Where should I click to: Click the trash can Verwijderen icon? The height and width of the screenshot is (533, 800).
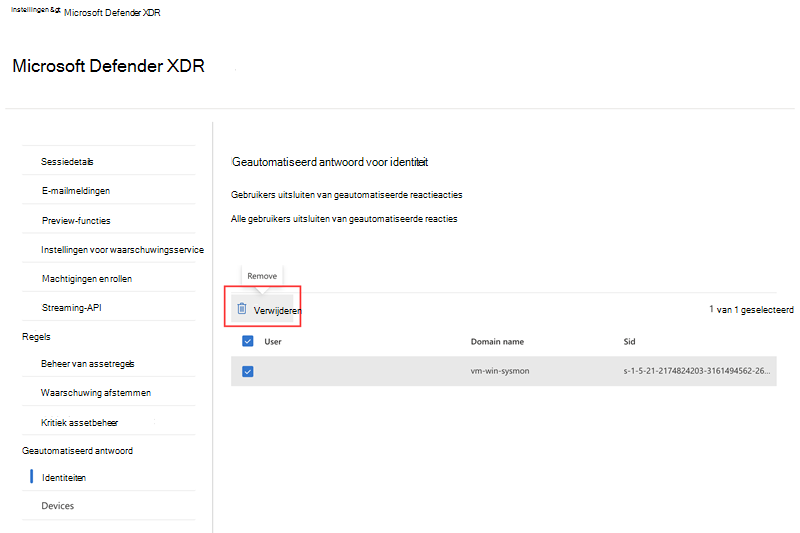tap(242, 309)
